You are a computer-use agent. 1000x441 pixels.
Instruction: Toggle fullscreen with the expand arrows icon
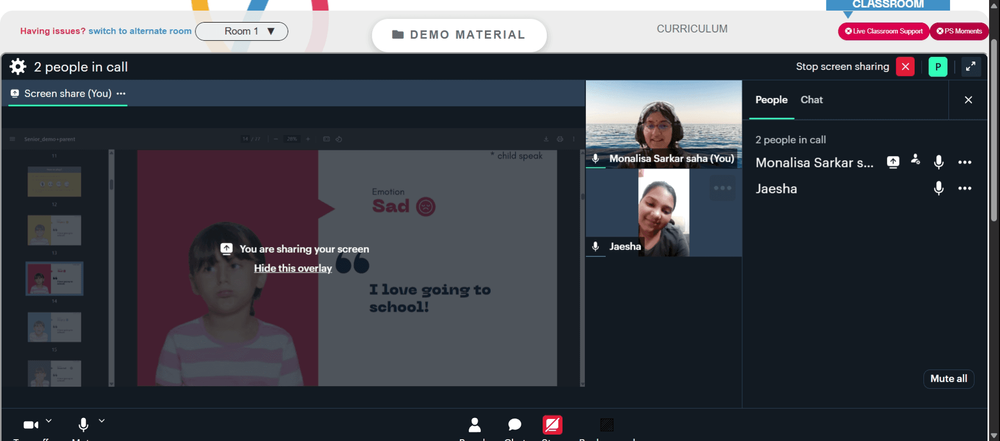tap(971, 66)
